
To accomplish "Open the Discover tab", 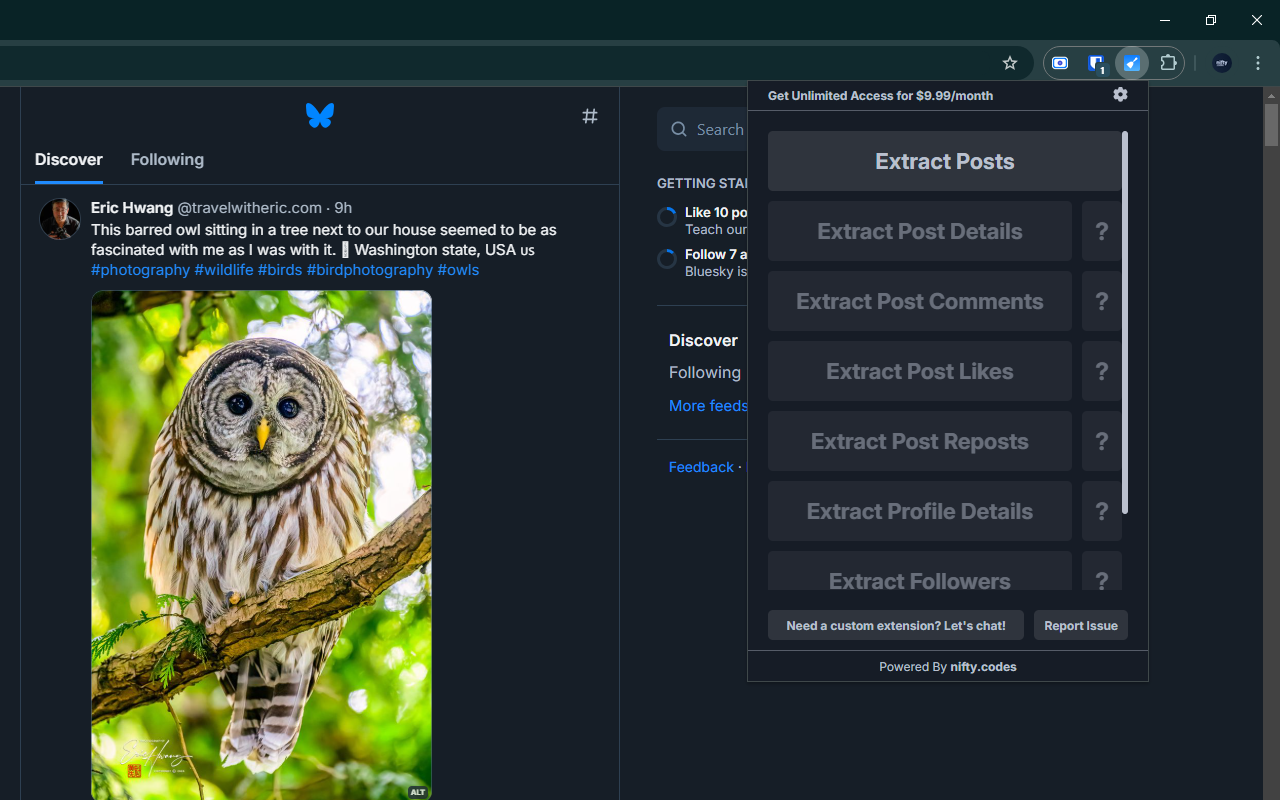I will point(68,160).
